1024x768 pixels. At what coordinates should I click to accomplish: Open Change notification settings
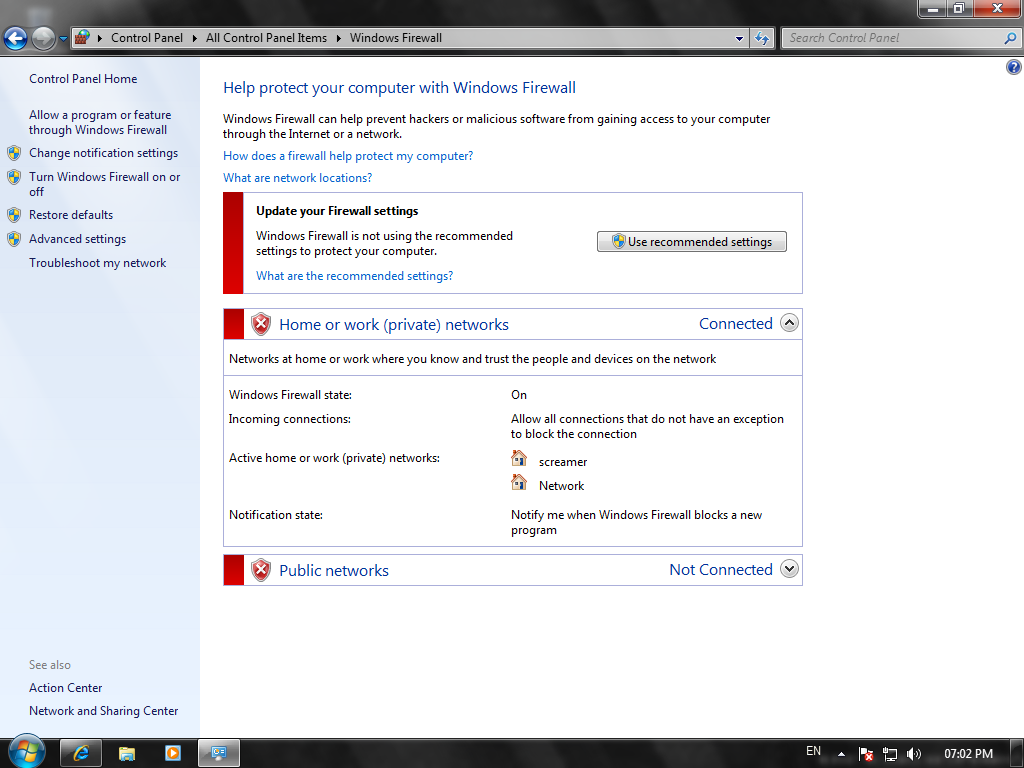[x=103, y=153]
